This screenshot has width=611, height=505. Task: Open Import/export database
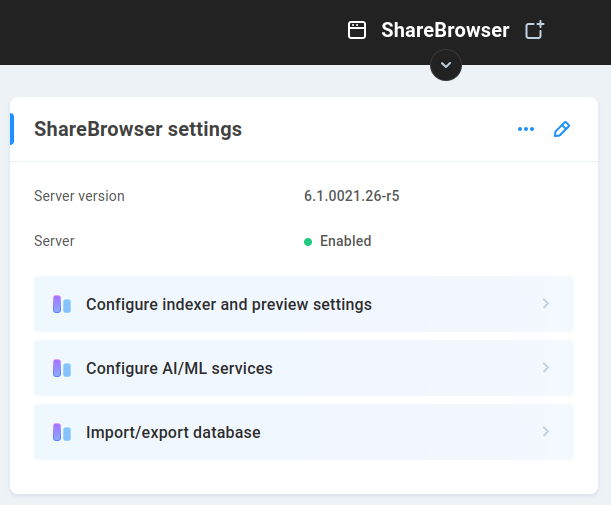pyautogui.click(x=304, y=432)
